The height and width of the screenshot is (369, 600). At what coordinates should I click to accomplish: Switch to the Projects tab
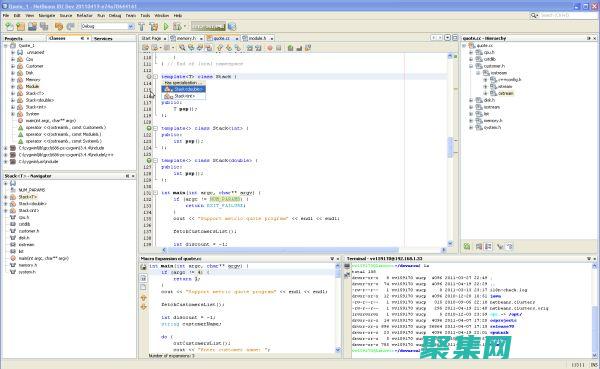(x=14, y=39)
